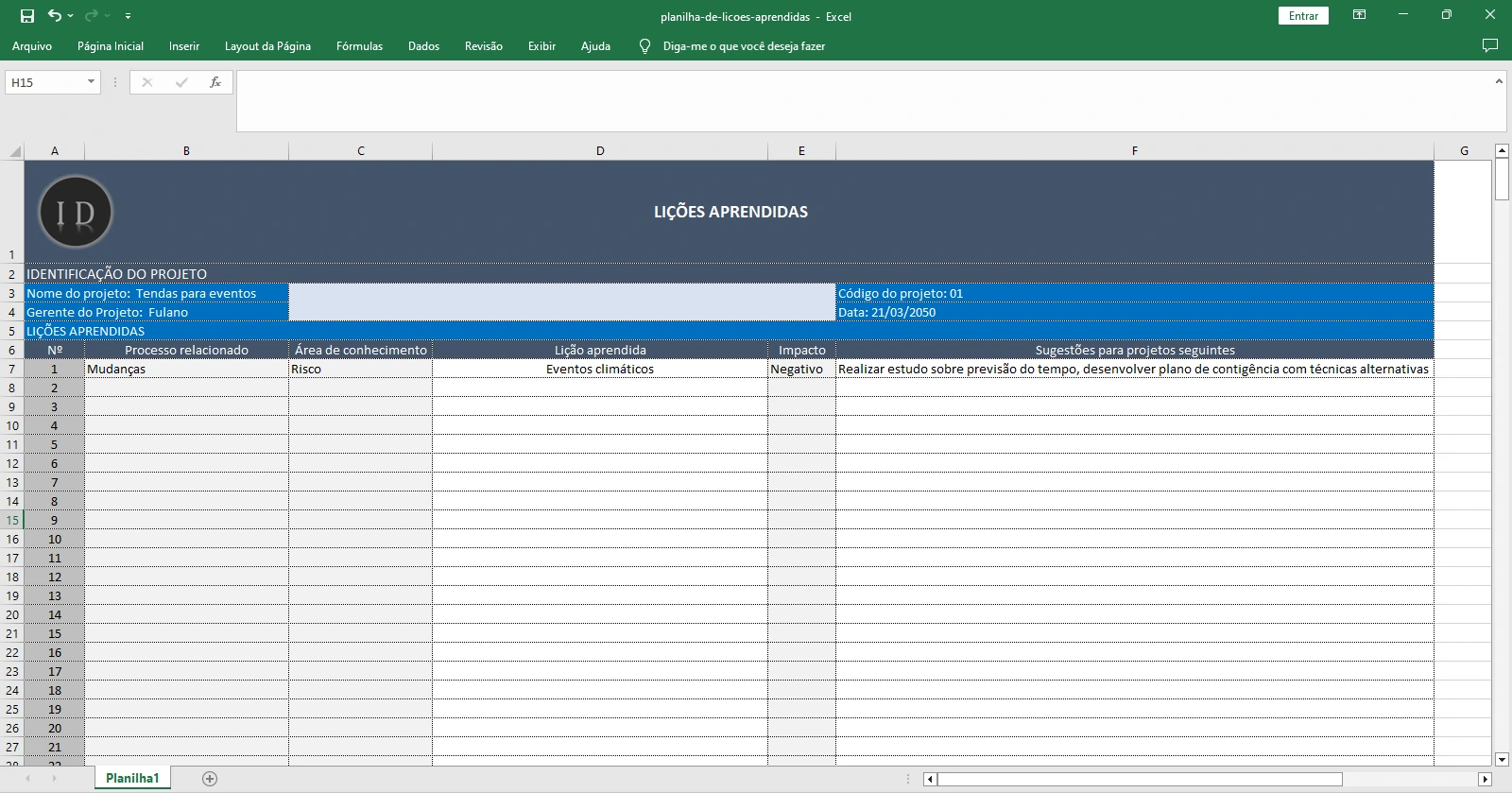Add a new sheet with plus icon

pyautogui.click(x=210, y=779)
